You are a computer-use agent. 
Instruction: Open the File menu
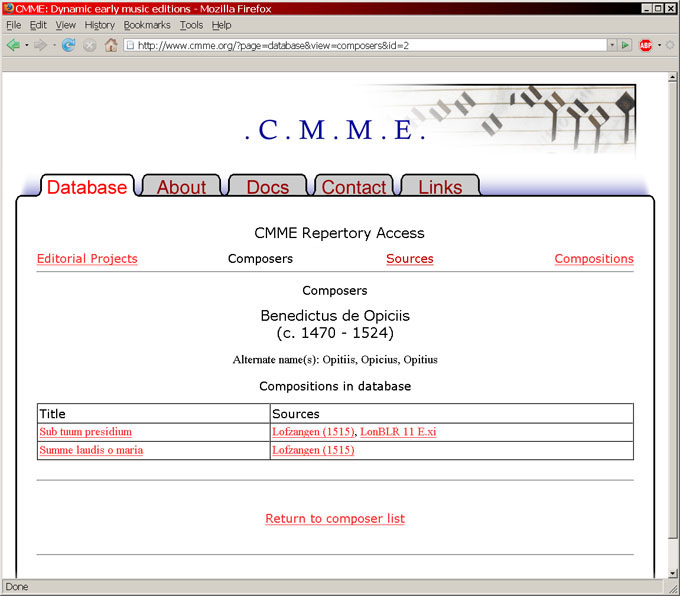[13, 25]
